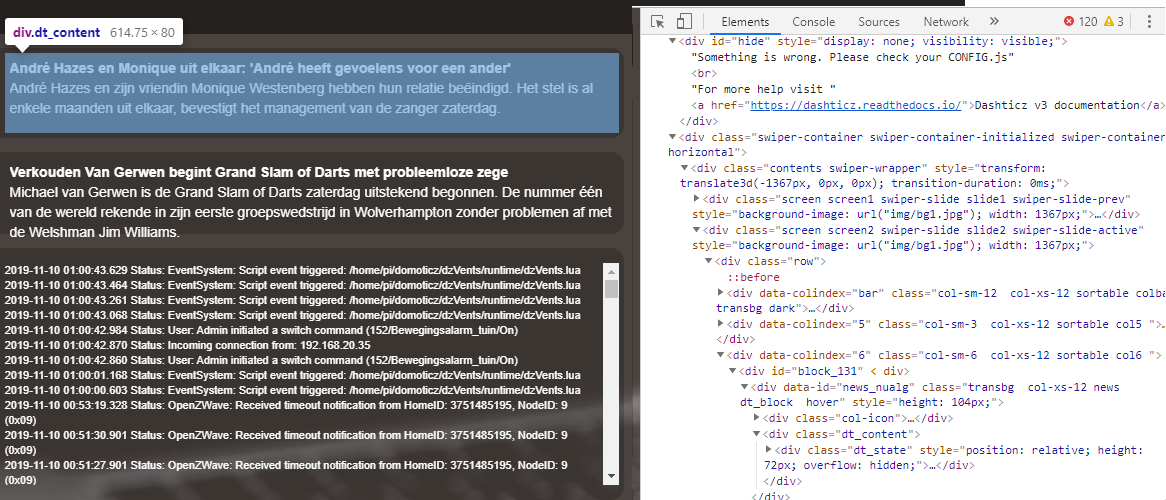The width and height of the screenshot is (1166, 500).
Task: Click the log panel scrollbar thumb
Action: coord(612,289)
